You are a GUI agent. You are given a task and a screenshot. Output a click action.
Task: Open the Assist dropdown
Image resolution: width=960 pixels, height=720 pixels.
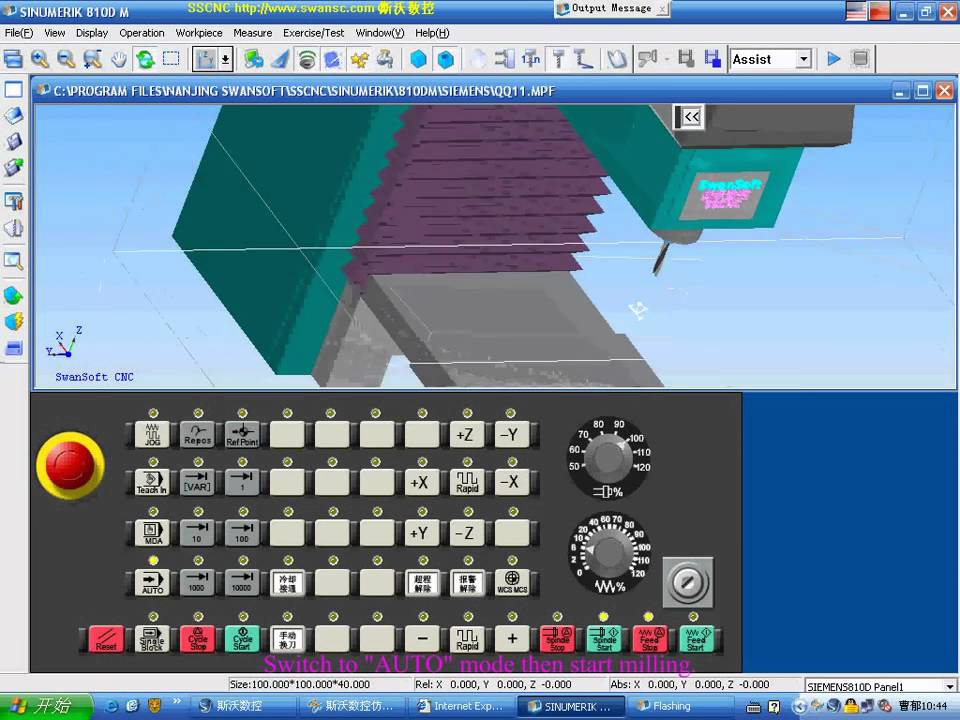(x=804, y=59)
